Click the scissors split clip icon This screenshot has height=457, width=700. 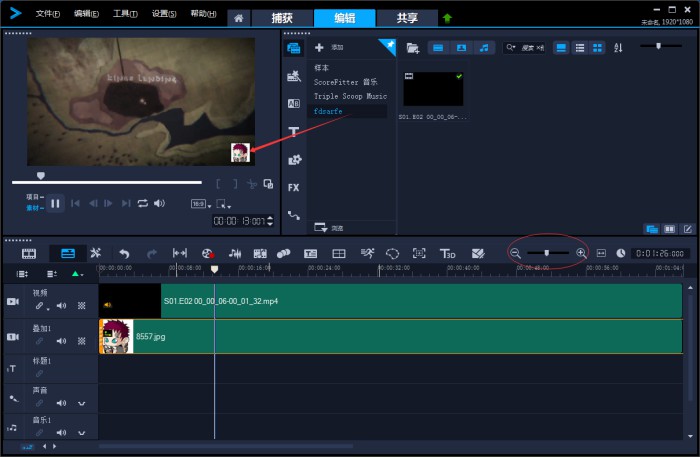tap(252, 184)
